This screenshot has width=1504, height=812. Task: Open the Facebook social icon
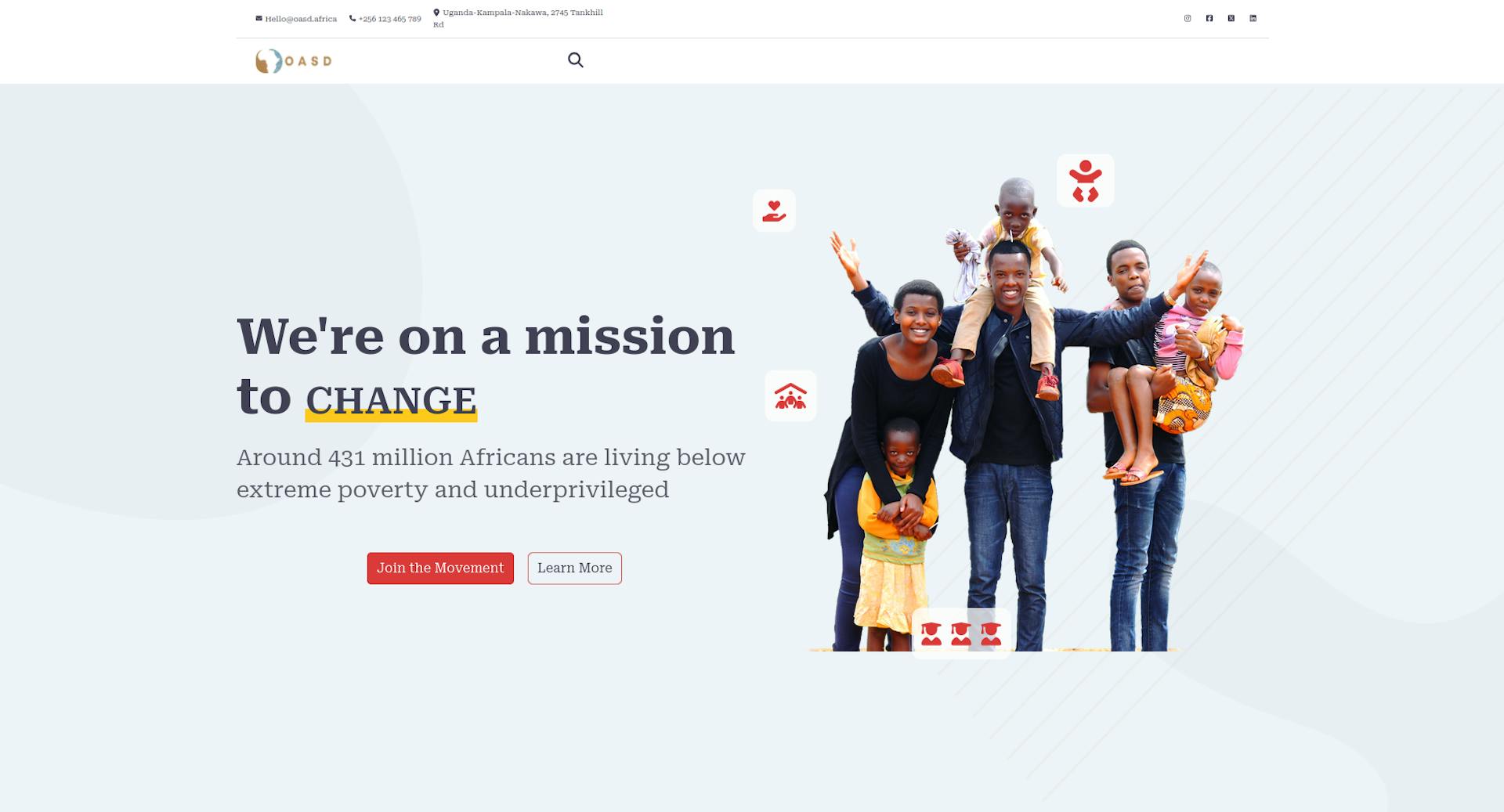(x=1209, y=18)
